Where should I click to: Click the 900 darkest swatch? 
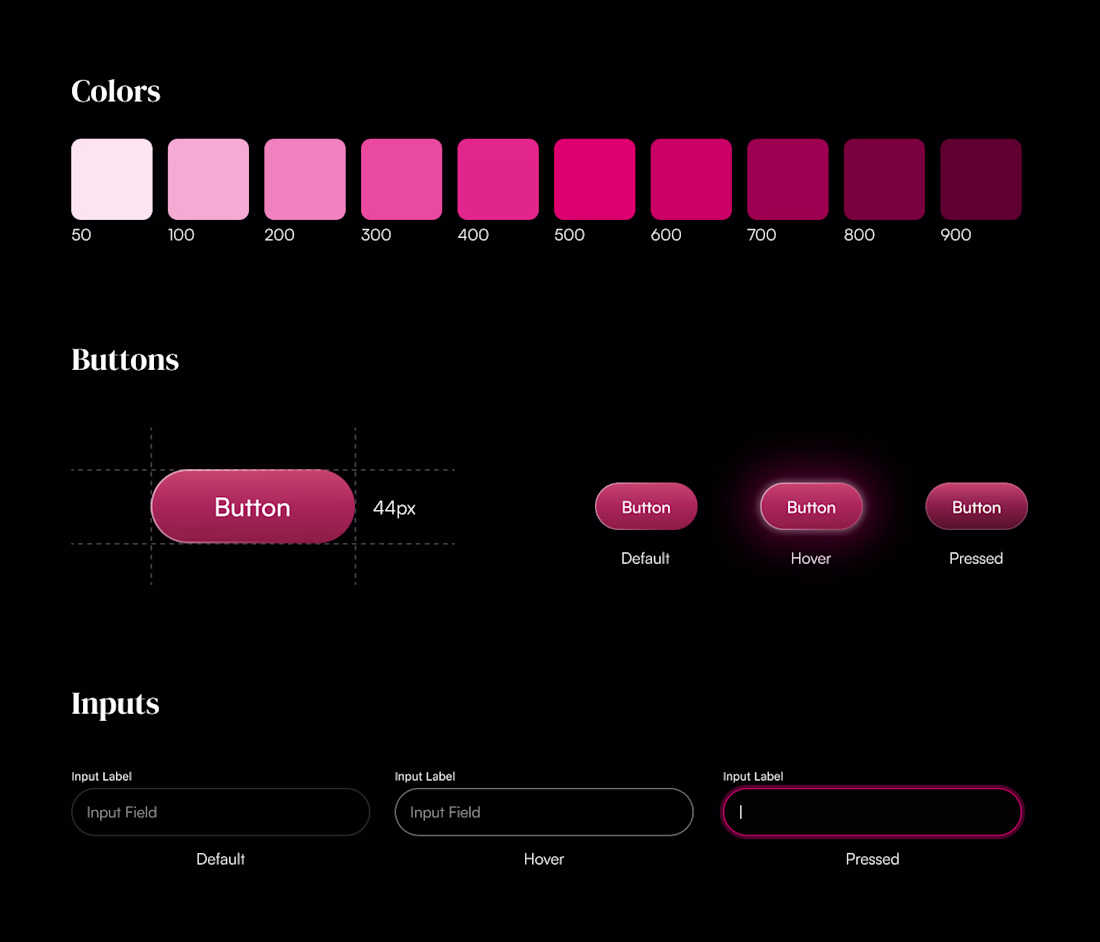[981, 179]
